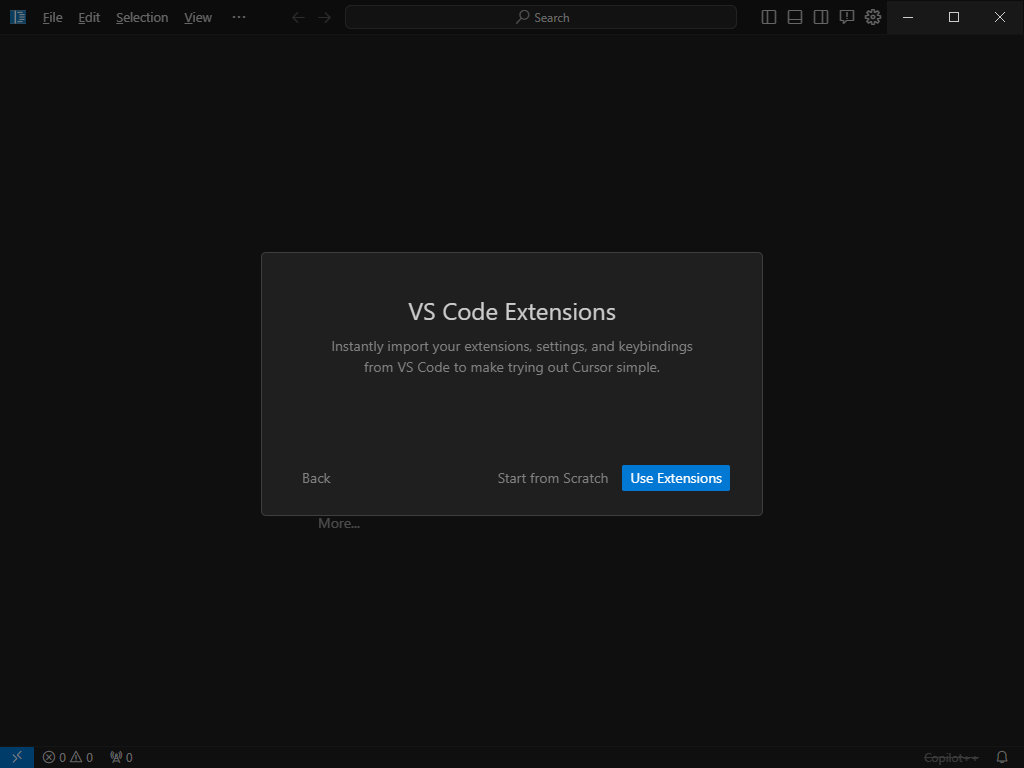Toggle the secondary side bar layout icon
The height and width of the screenshot is (768, 1024).
pos(821,18)
